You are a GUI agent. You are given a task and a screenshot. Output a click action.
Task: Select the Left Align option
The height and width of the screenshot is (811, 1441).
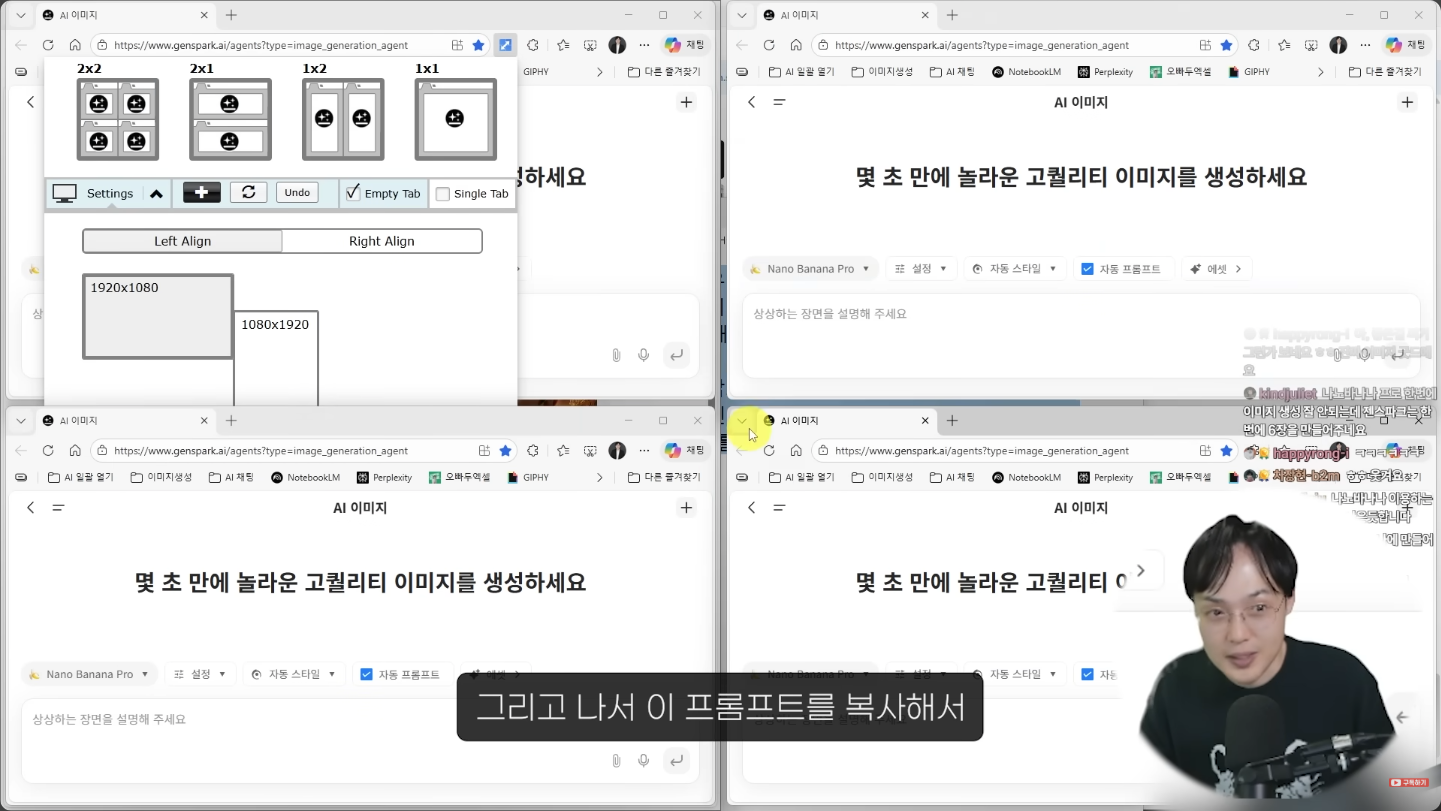(182, 241)
